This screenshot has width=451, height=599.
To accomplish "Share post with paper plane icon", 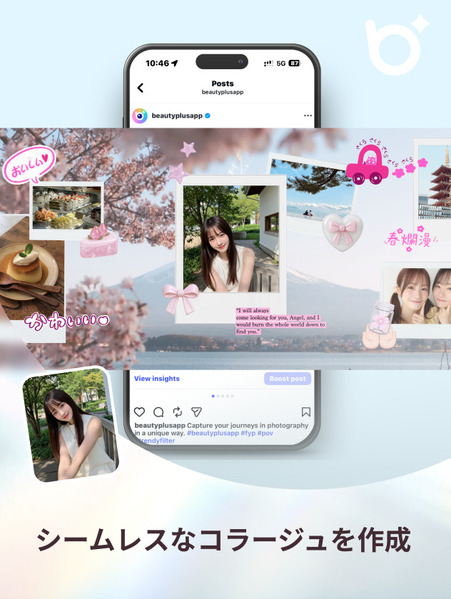I will coord(196,411).
